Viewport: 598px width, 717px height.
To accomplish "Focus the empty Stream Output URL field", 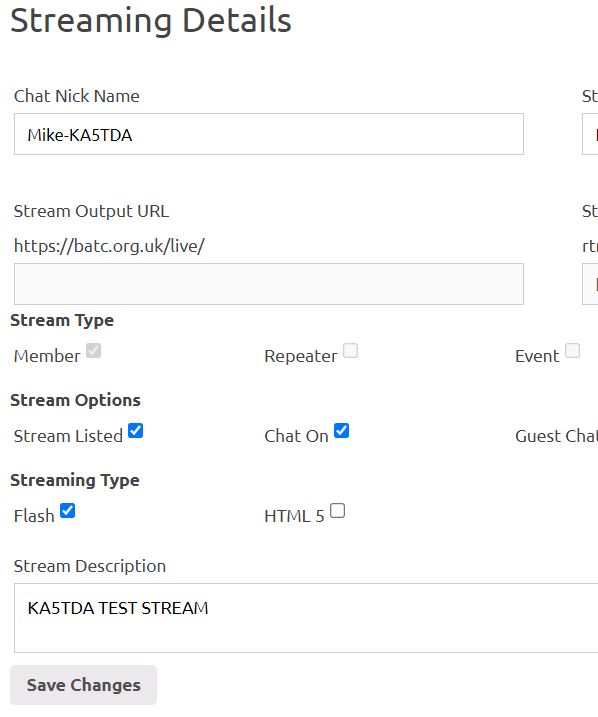I will (x=269, y=284).
